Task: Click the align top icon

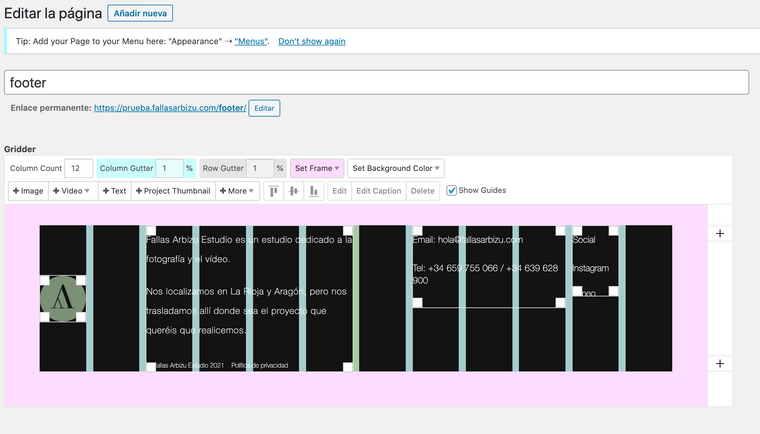Action: (x=272, y=191)
